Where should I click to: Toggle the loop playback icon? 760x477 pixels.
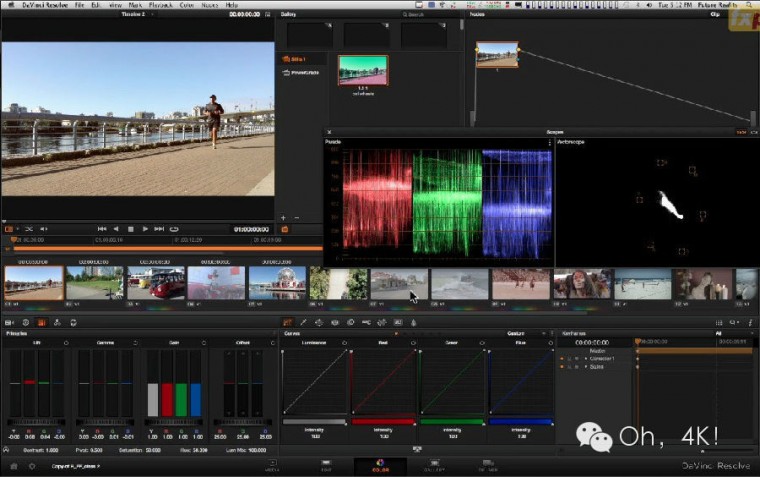(175, 229)
